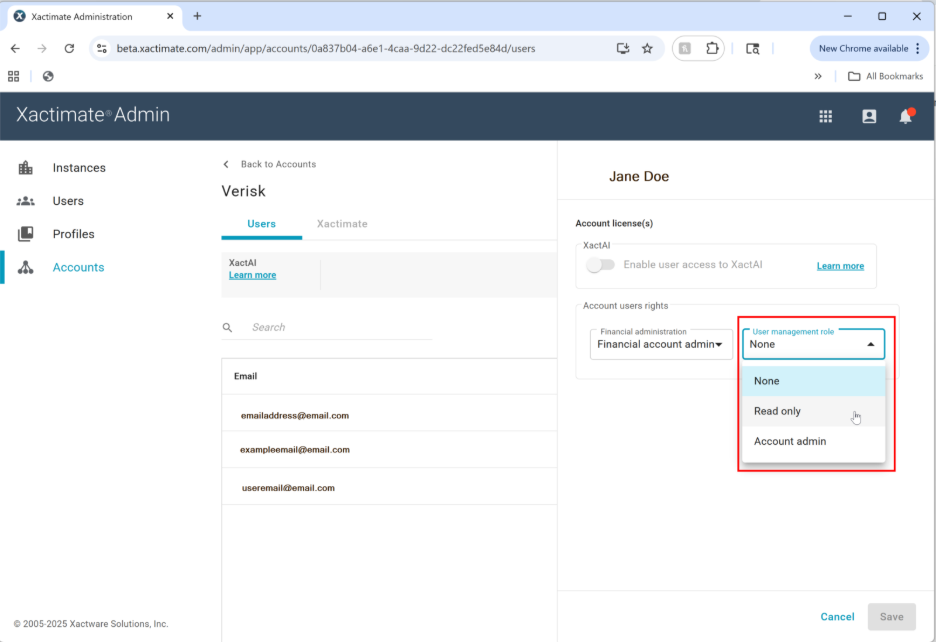
Task: Click Learn more under XactAI in user list
Action: click(253, 275)
